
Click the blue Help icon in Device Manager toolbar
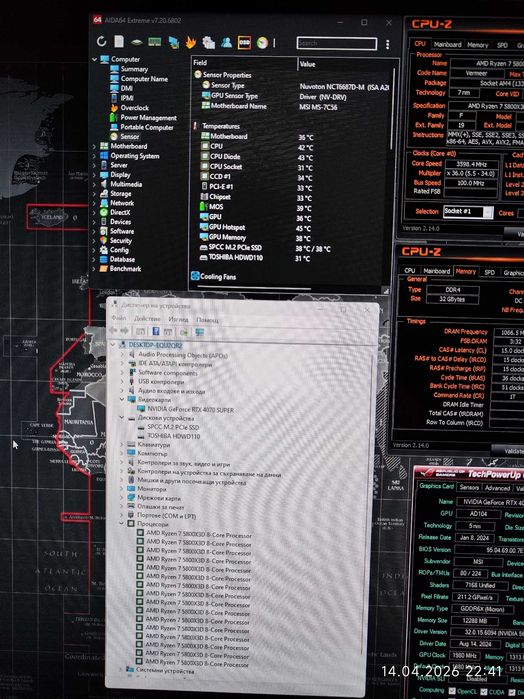[156, 331]
